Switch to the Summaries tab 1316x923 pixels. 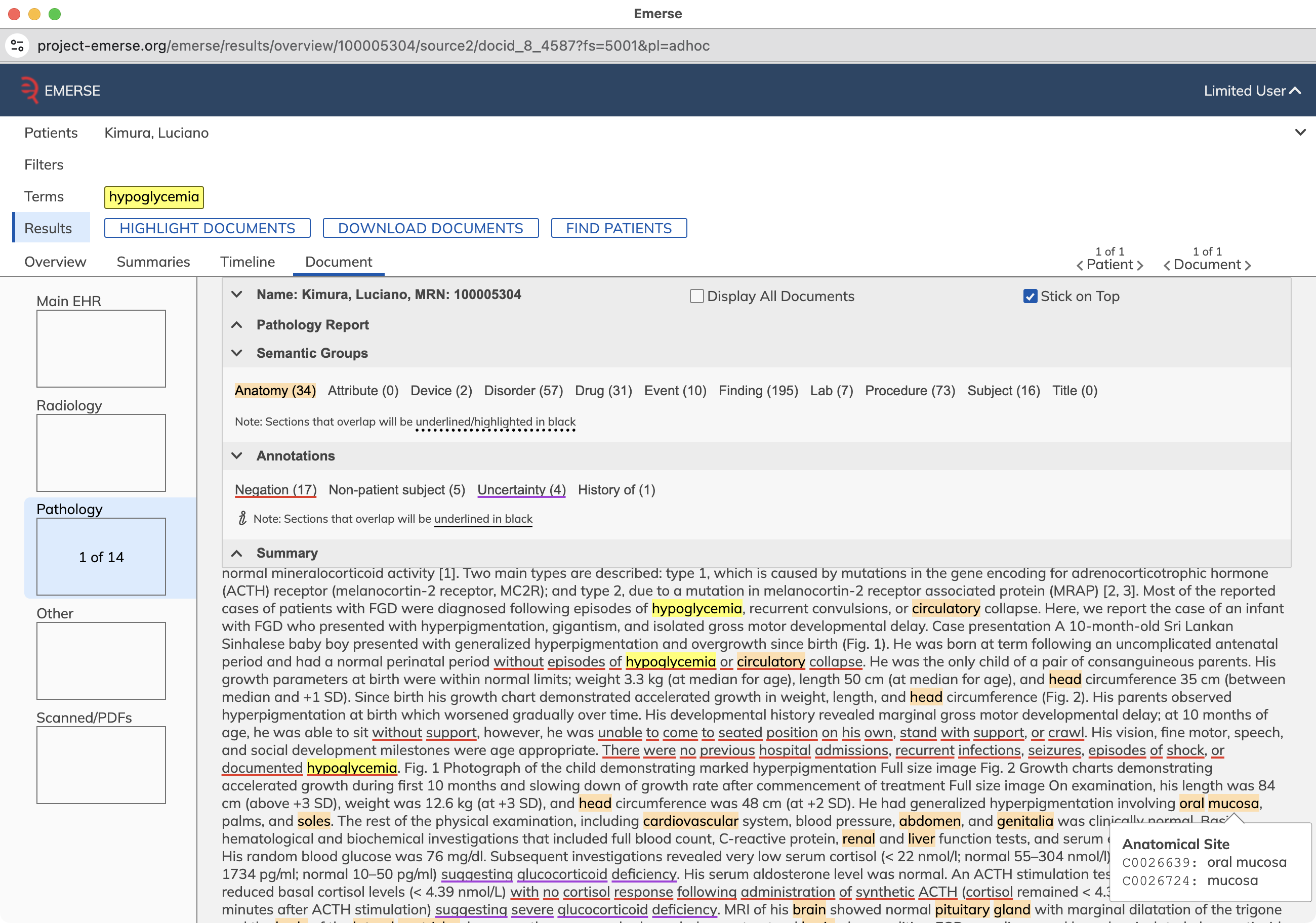[153, 262]
